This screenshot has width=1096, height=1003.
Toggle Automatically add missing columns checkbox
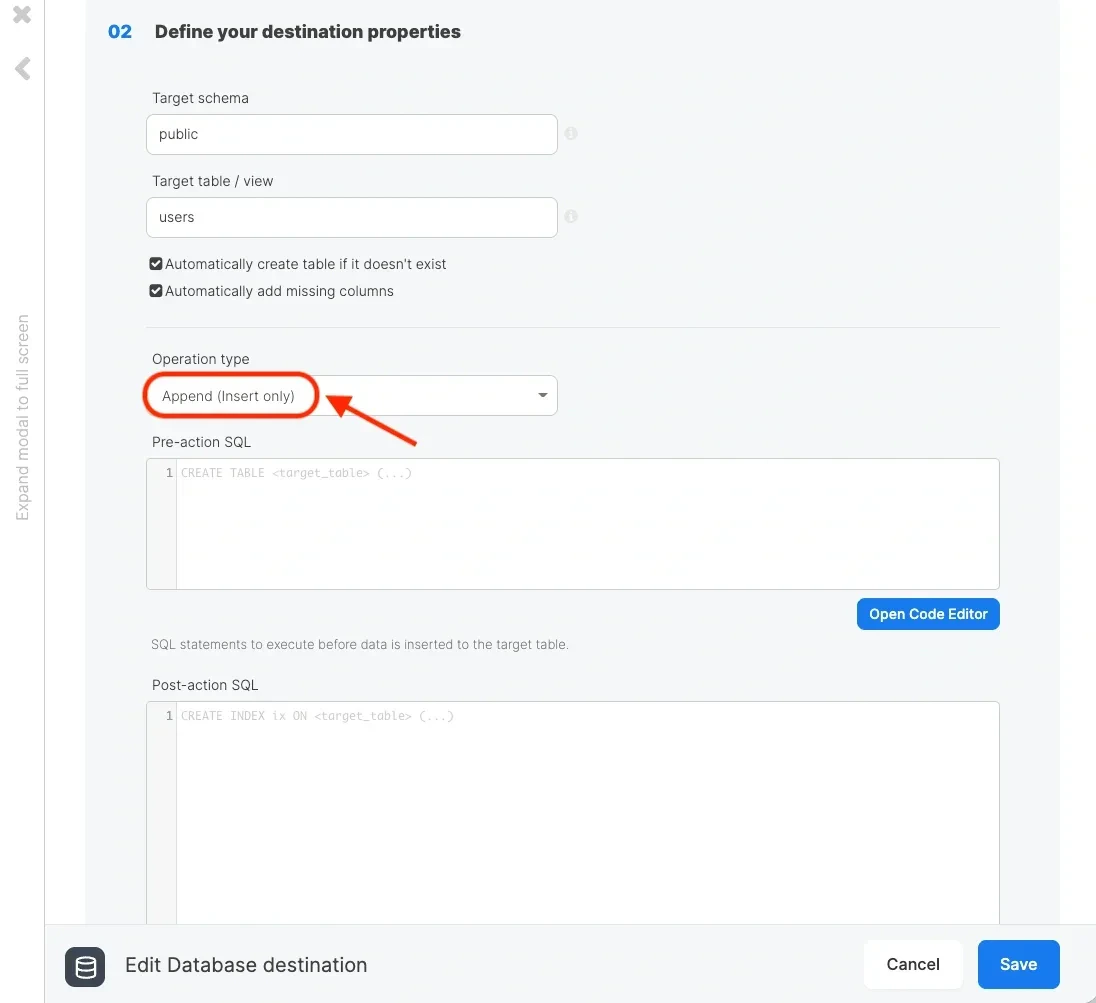point(156,290)
